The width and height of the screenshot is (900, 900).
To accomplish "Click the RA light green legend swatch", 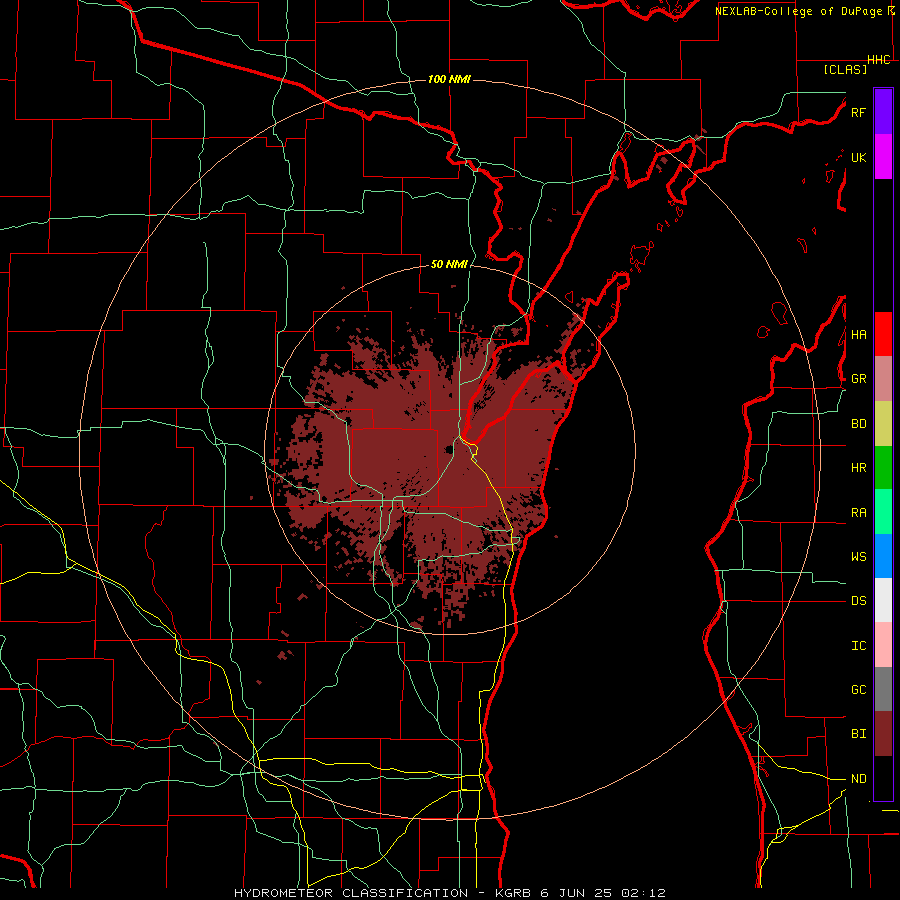I will tap(883, 511).
